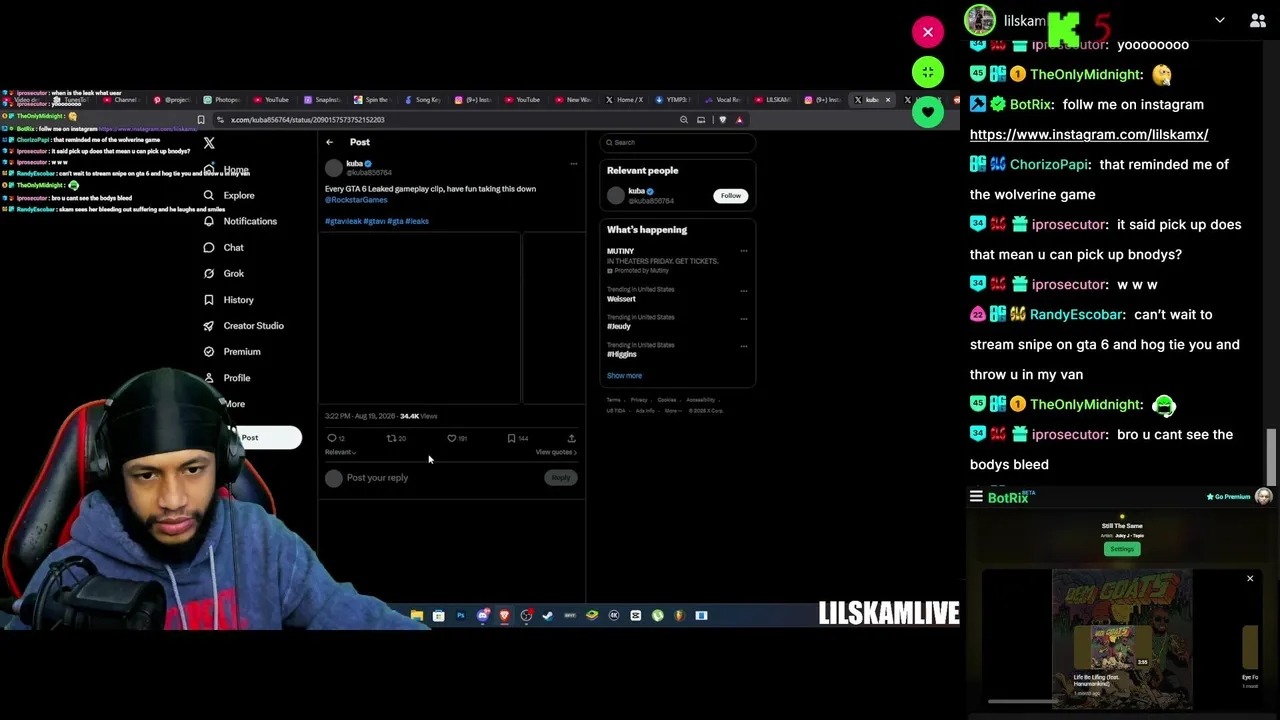
Task: Close the active kuba X tab
Action: tap(887, 100)
